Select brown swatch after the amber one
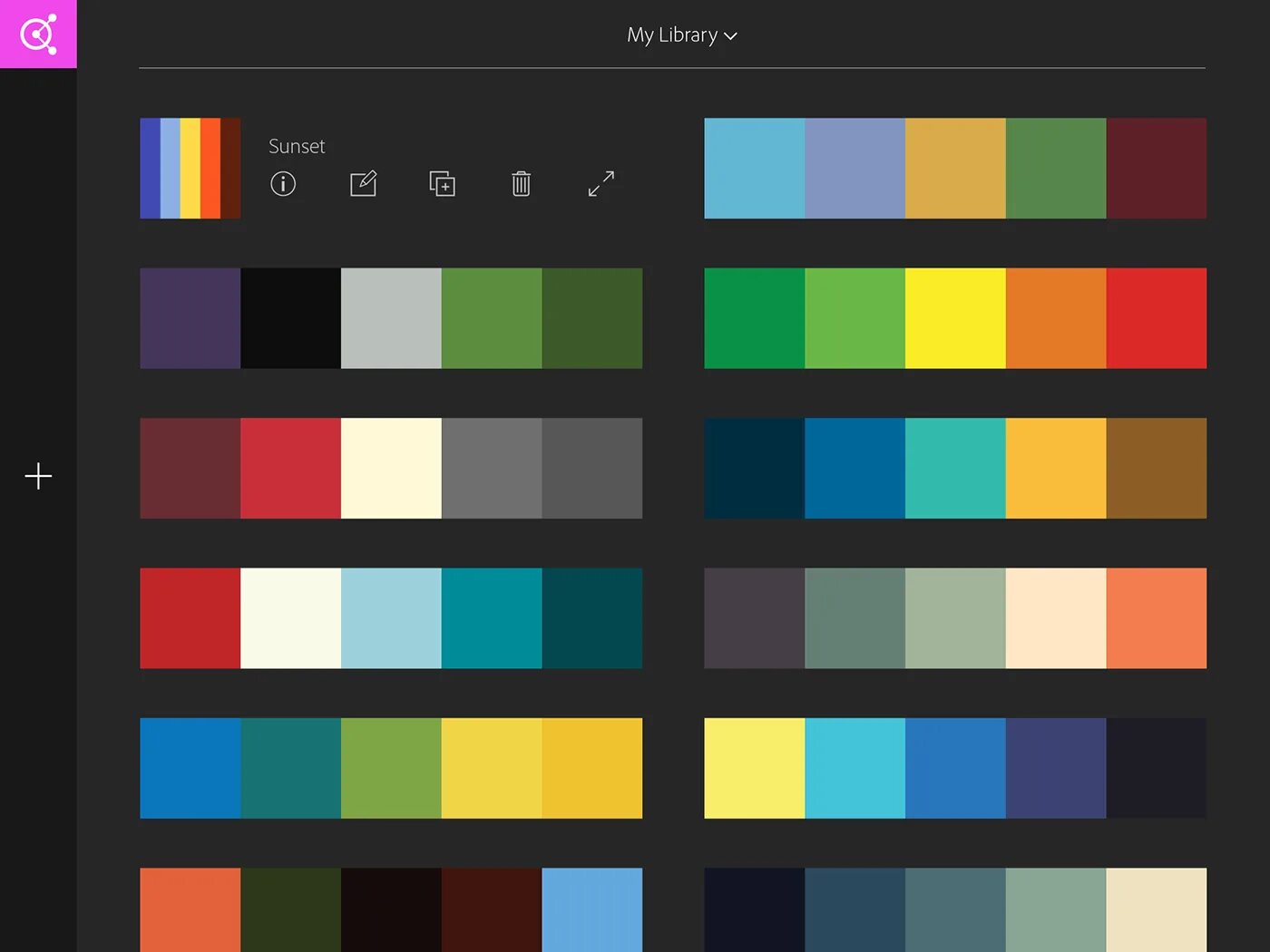 pos(1157,468)
